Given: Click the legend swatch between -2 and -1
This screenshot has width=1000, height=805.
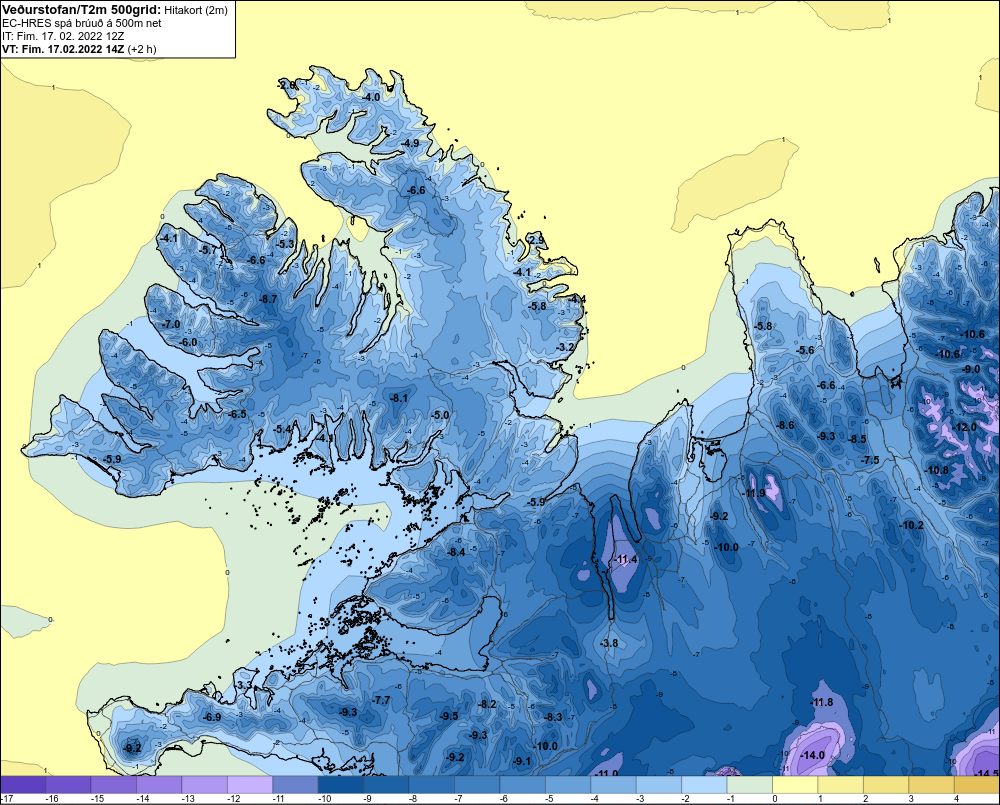Looking at the screenshot, I should pyautogui.click(x=705, y=785).
